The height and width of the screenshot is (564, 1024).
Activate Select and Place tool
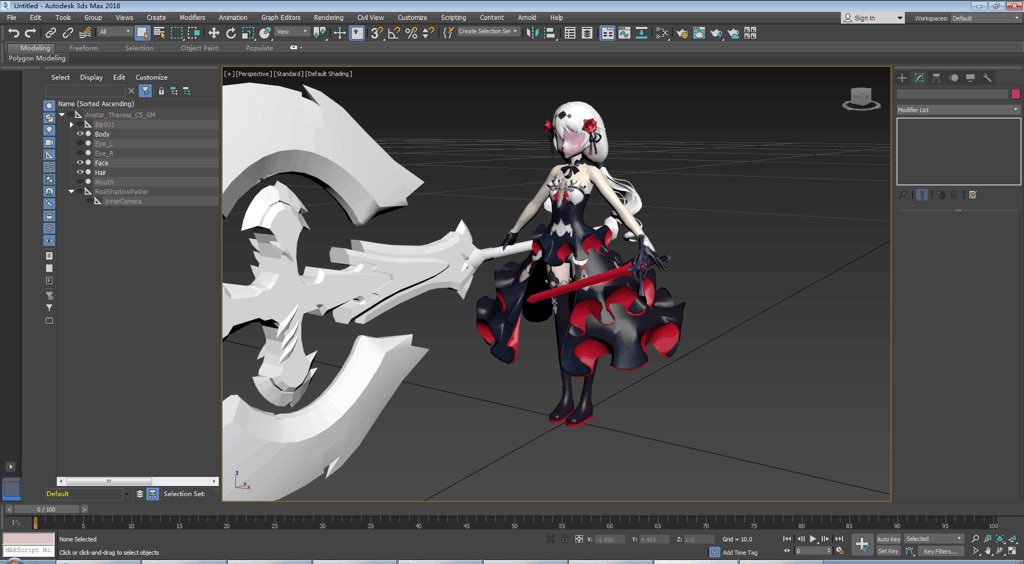click(264, 33)
